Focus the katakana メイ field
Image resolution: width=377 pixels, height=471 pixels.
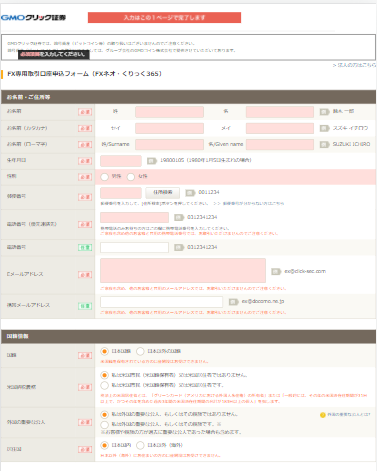pos(280,128)
